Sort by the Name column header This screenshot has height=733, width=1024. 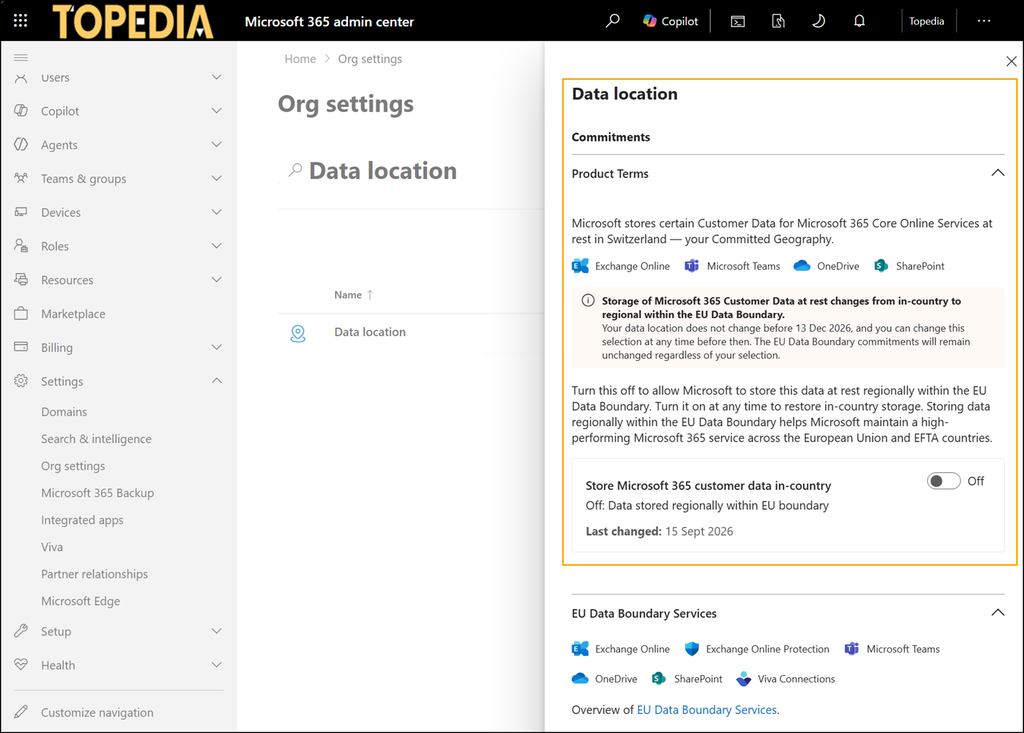pos(353,295)
